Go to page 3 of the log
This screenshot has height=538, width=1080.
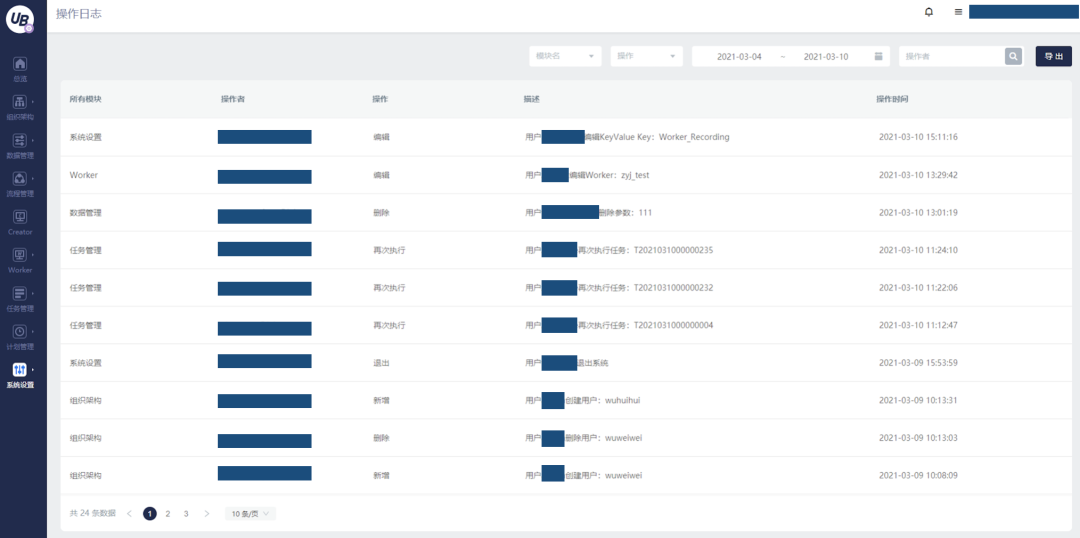(186, 513)
